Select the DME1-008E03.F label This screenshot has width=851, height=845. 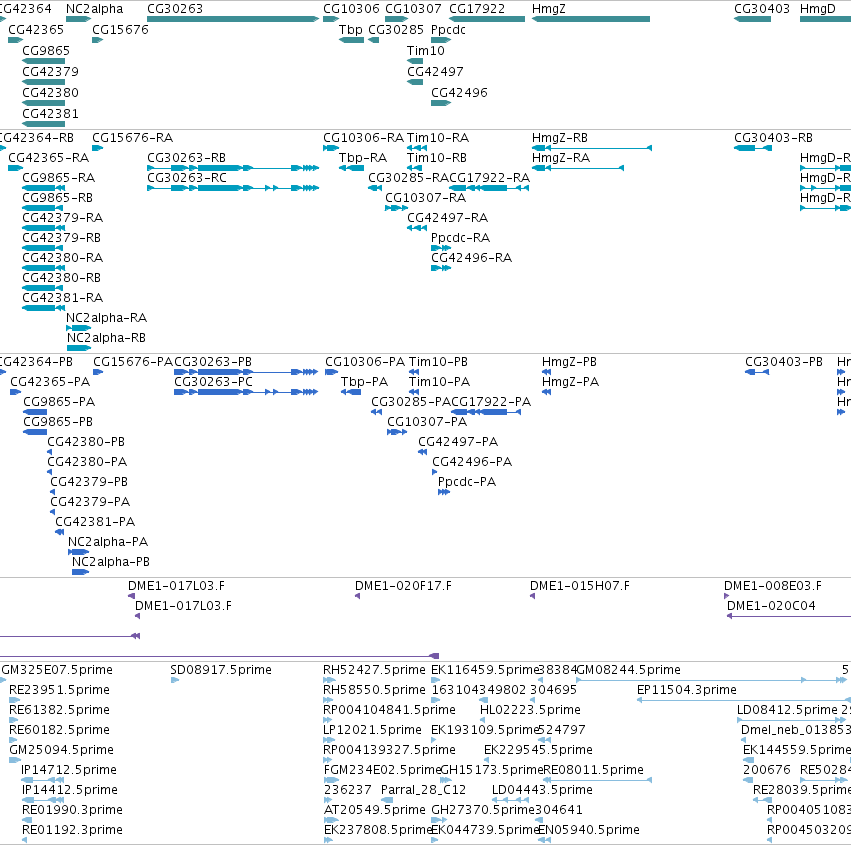[773, 586]
